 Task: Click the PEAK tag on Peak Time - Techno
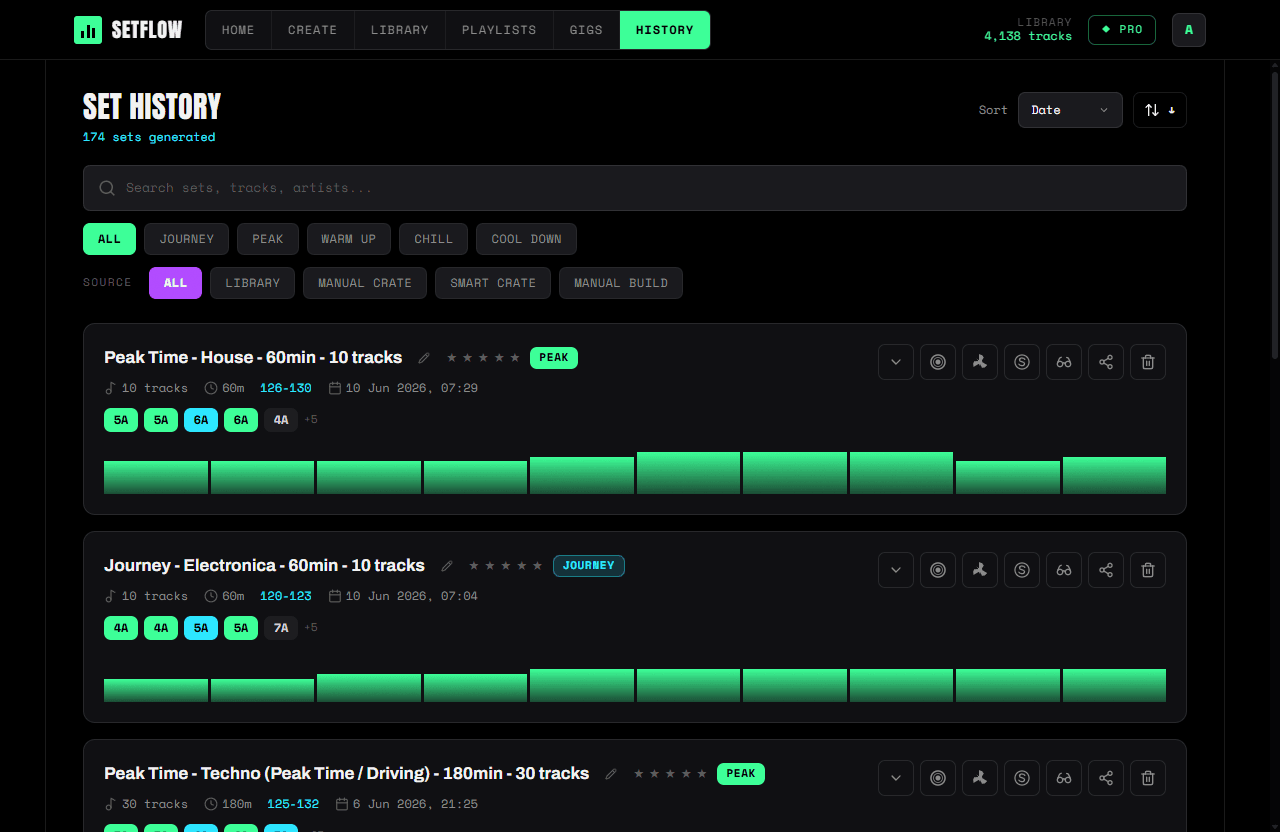pos(741,774)
